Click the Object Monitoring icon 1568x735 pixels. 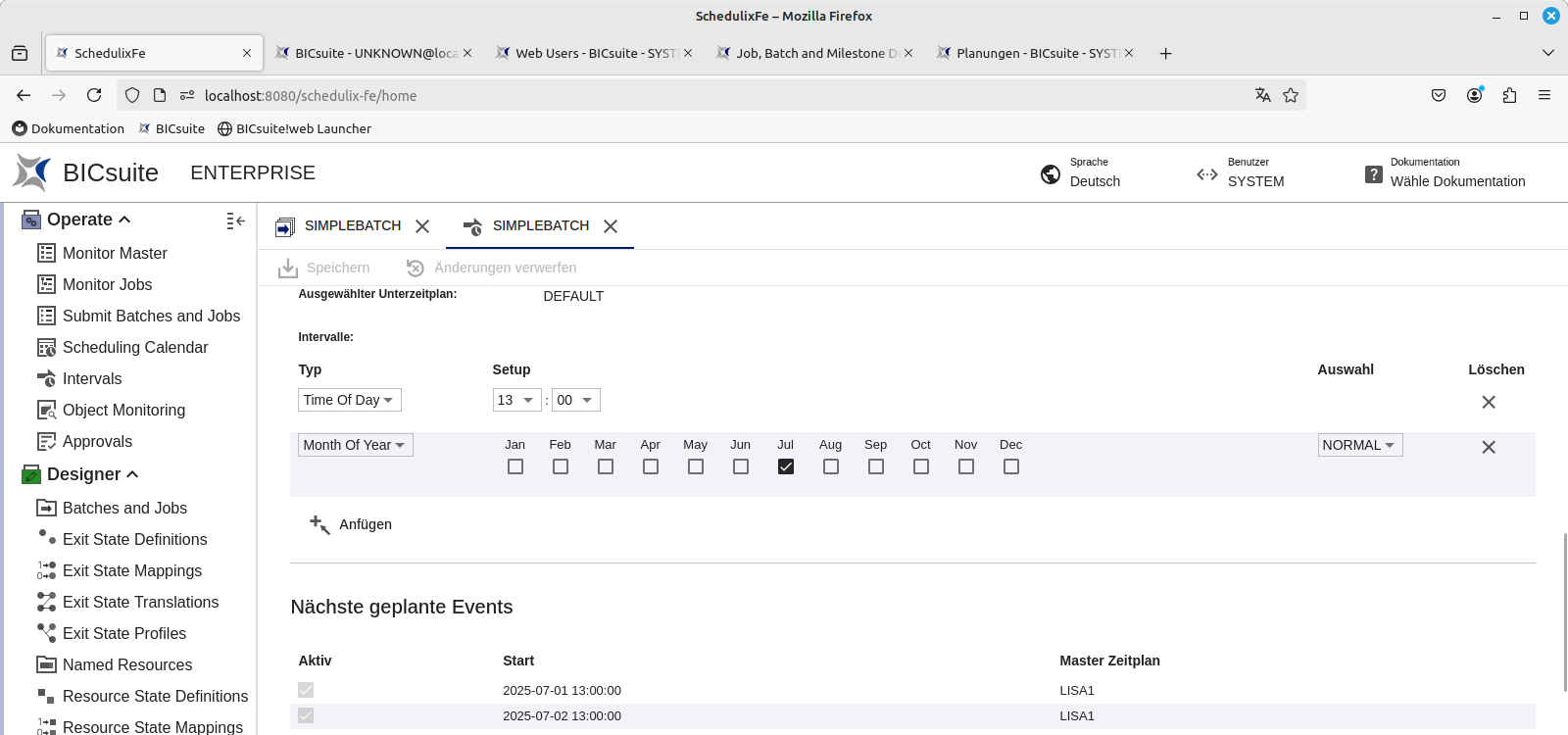point(46,411)
